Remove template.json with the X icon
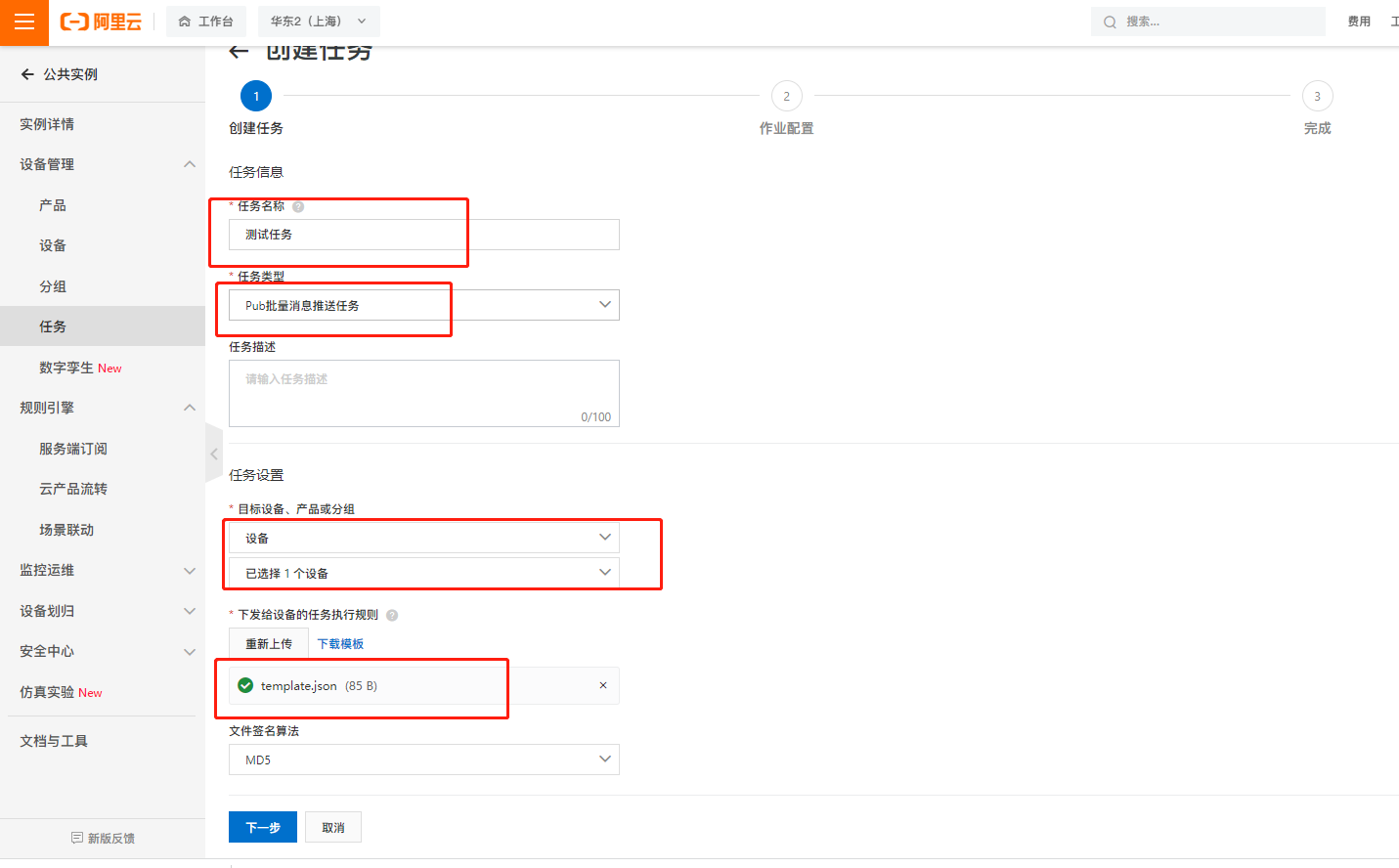 (603, 685)
